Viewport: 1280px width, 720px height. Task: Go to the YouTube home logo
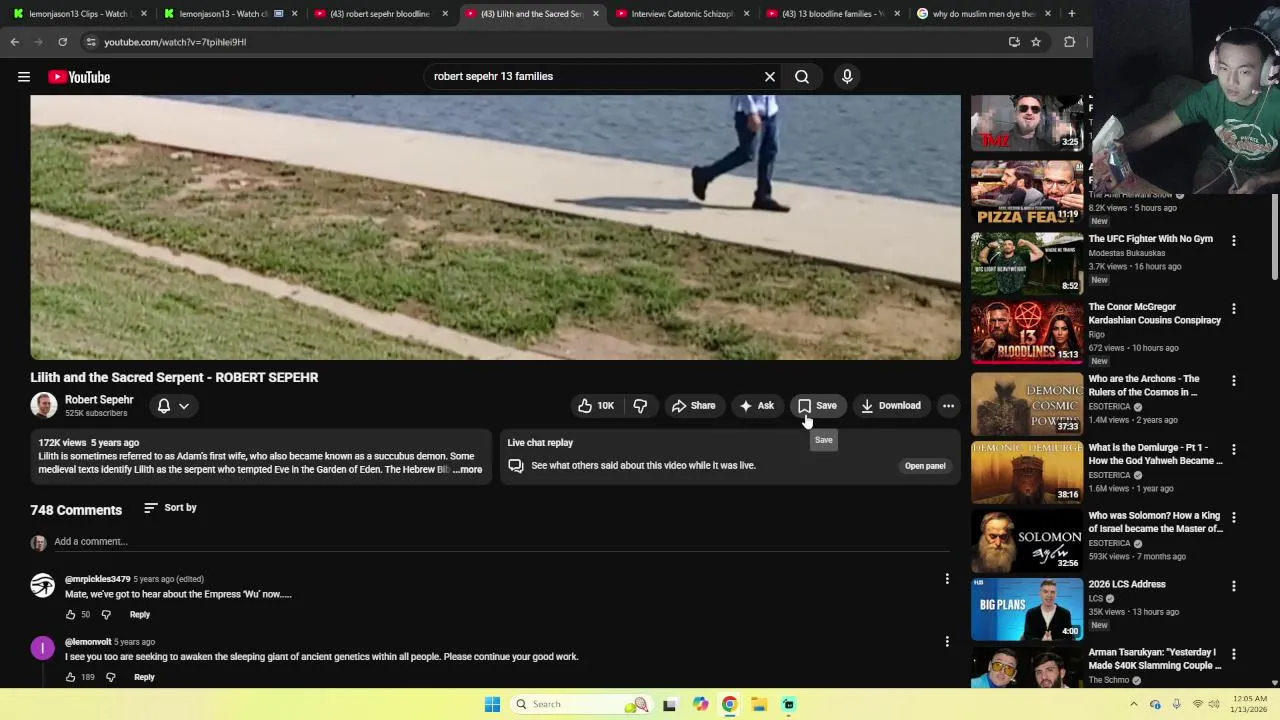79,77
